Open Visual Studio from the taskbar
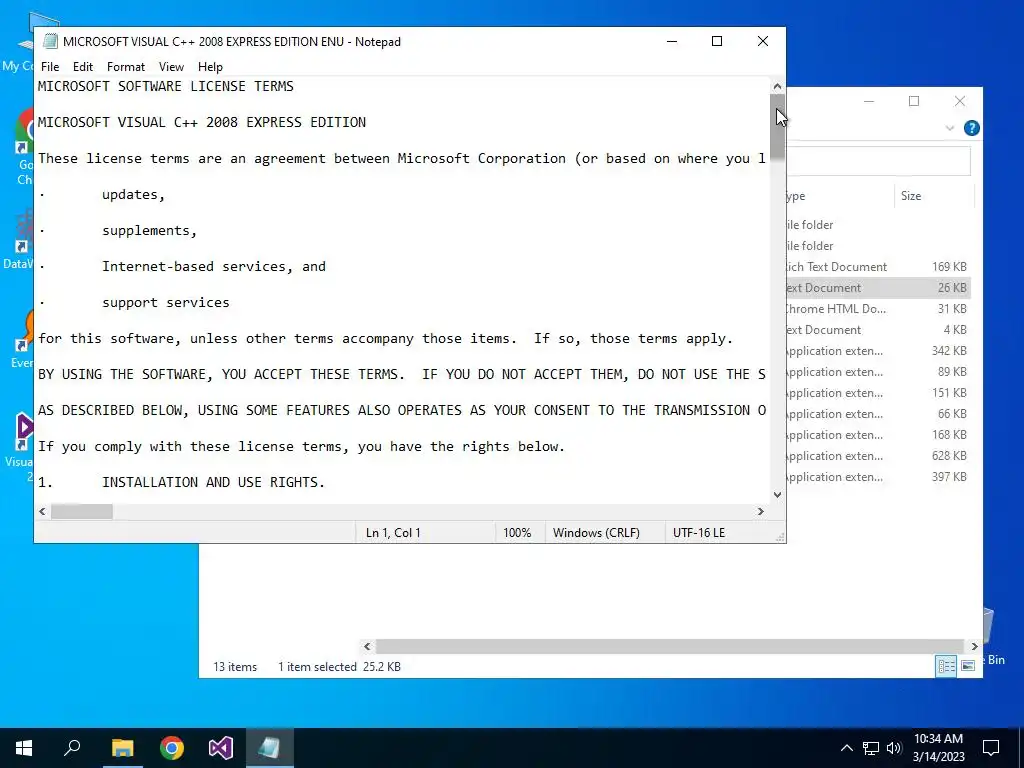Viewport: 1024px width, 768px height. click(221, 748)
